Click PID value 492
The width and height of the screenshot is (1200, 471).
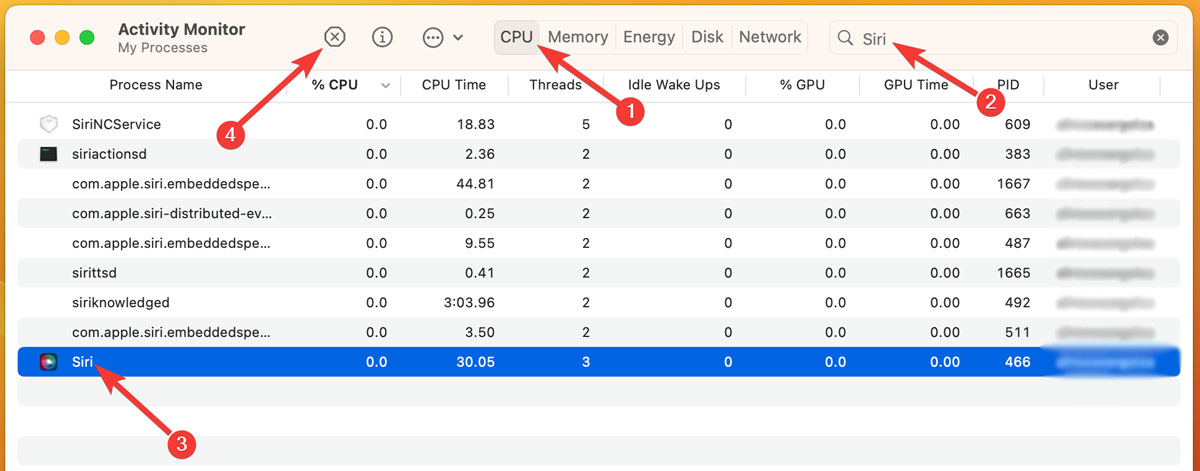click(x=1018, y=302)
